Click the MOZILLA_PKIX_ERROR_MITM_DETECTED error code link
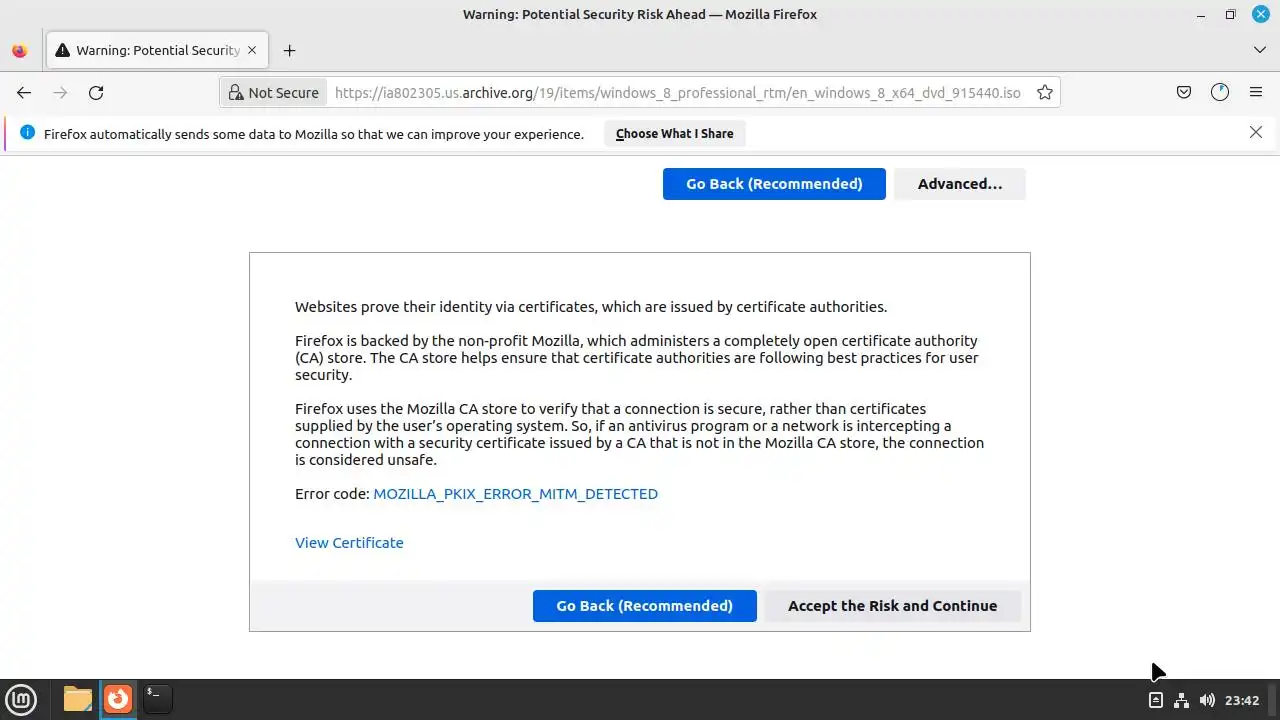1280x720 pixels. (515, 494)
